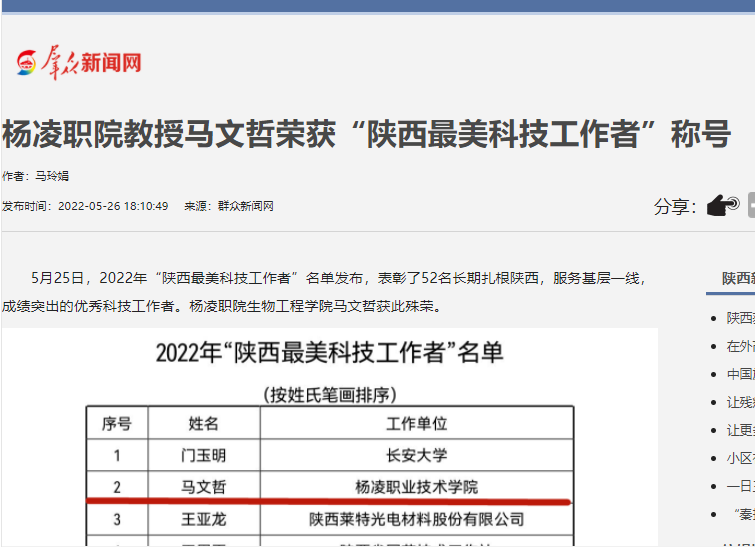Click the 群众新闻网 site logo
Viewport: 755px width, 547px height.
coord(78,63)
